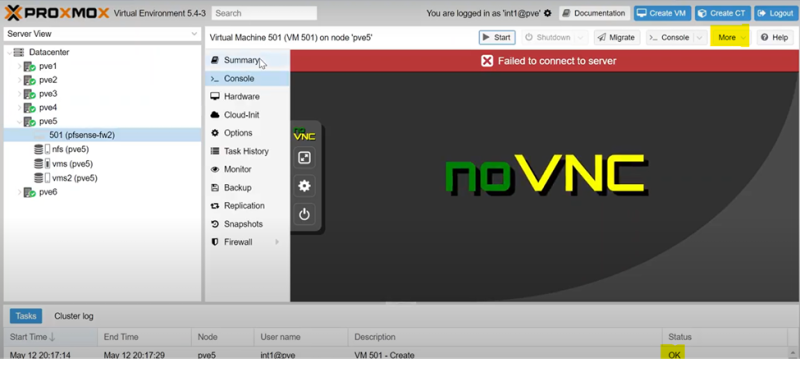Collapse the pve5 node
The width and height of the screenshot is (800, 368).
19,122
